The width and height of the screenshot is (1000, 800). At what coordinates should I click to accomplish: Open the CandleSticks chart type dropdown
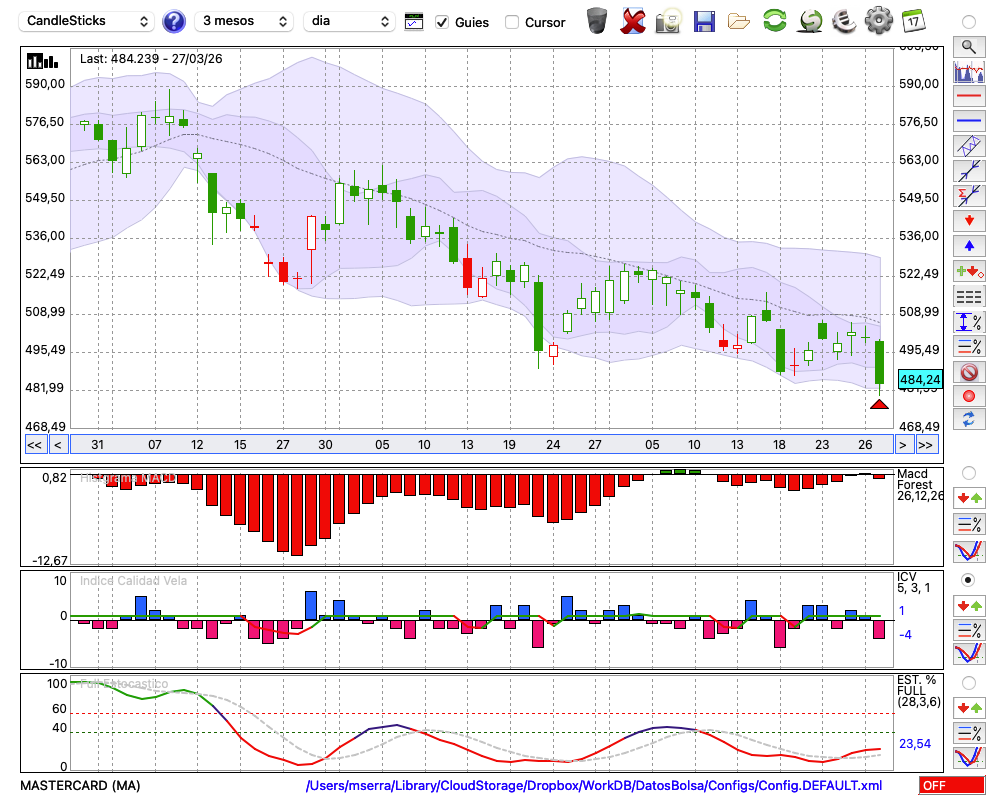[x=88, y=21]
